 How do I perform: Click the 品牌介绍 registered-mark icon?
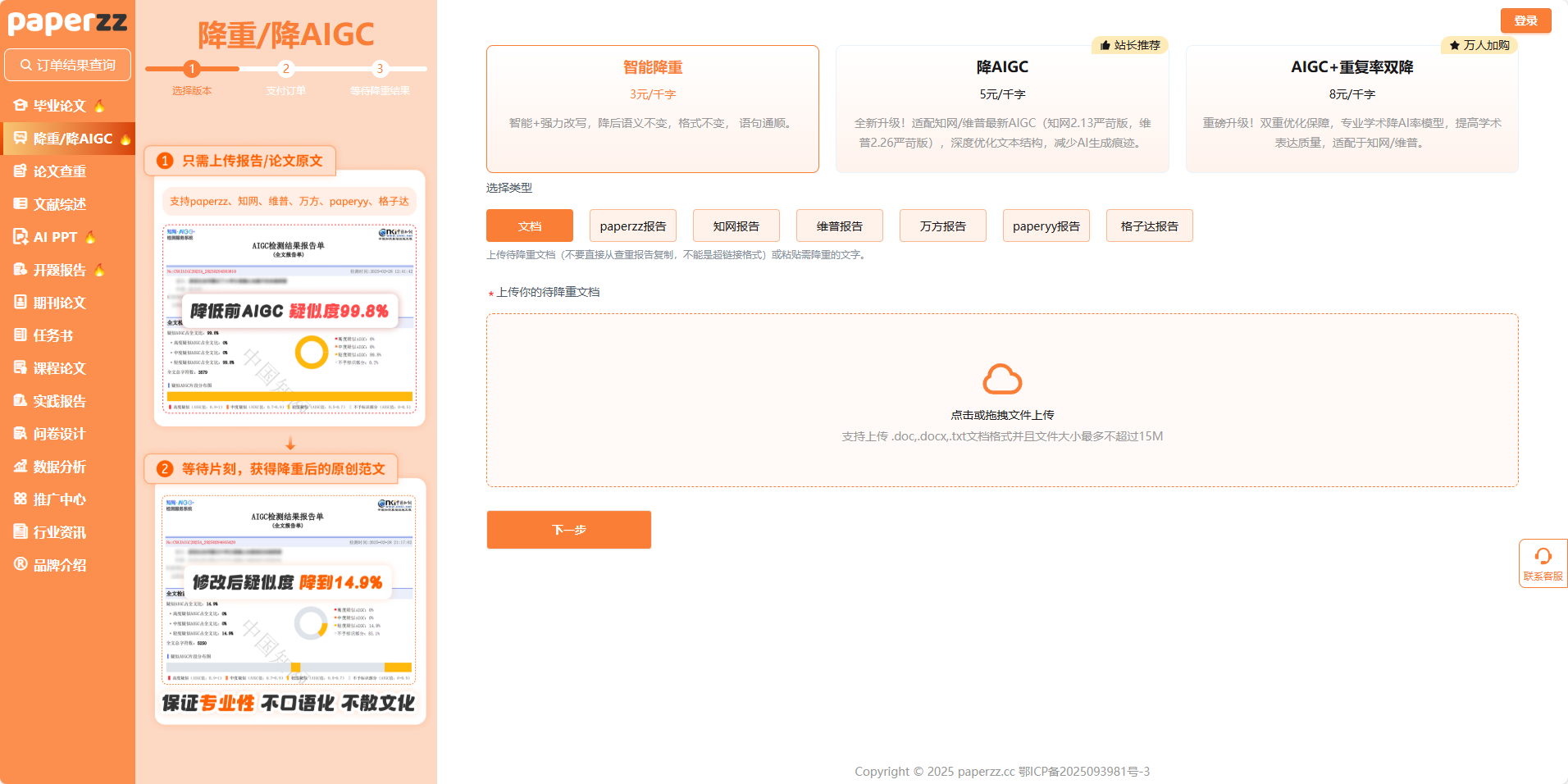[x=21, y=564]
